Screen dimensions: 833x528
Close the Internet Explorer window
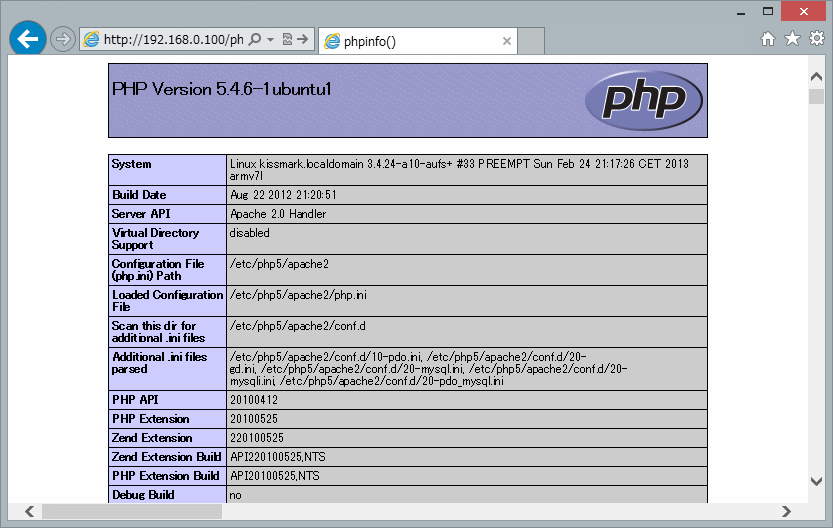pos(803,11)
